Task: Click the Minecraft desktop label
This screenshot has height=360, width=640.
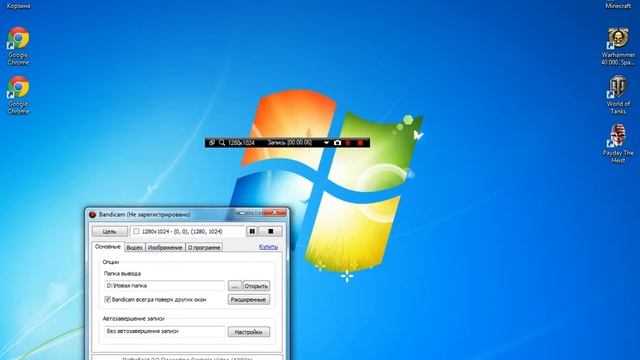Action: pyautogui.click(x=618, y=6)
